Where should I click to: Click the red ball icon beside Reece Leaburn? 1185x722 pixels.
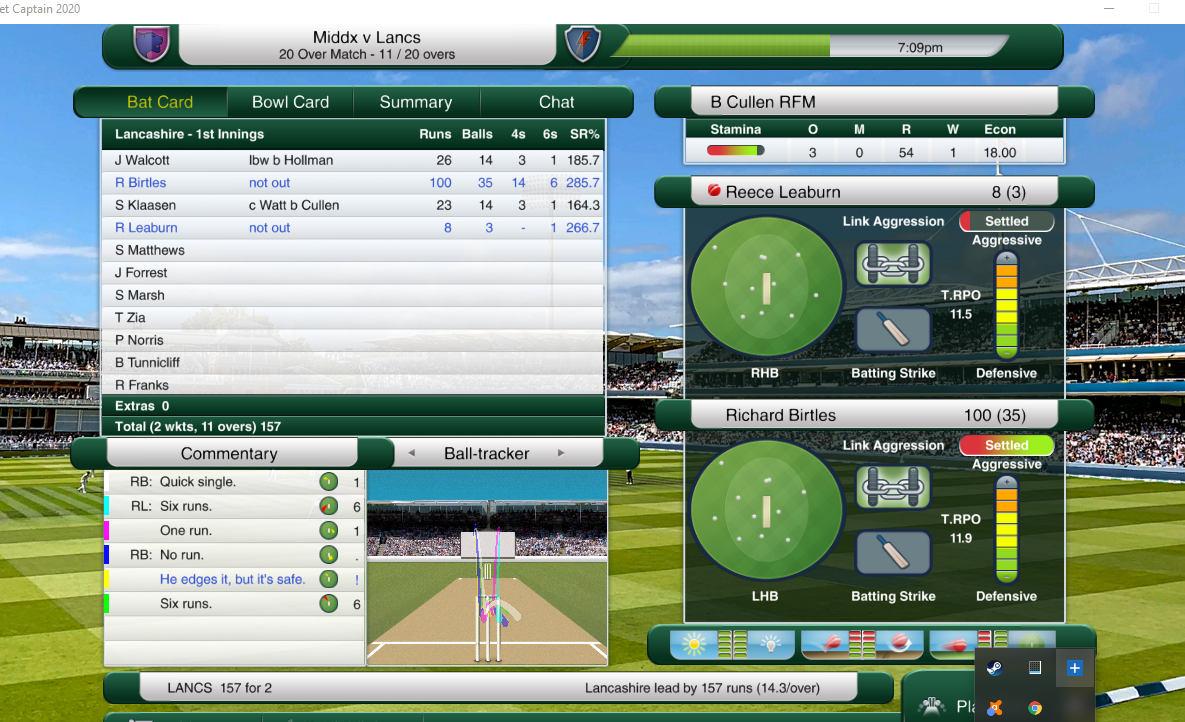click(713, 191)
